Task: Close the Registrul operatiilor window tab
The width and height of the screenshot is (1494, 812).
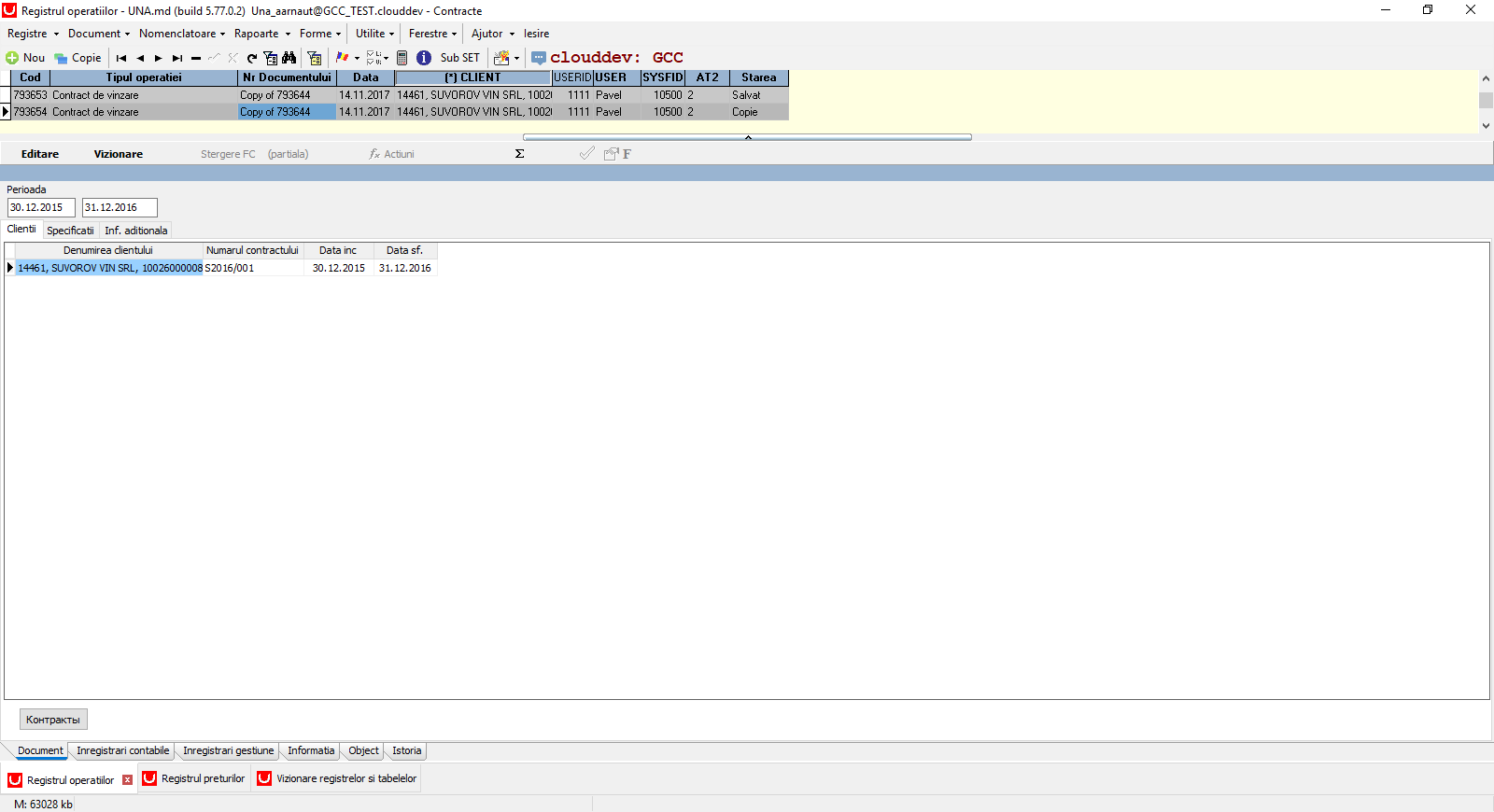Action: 128,780
